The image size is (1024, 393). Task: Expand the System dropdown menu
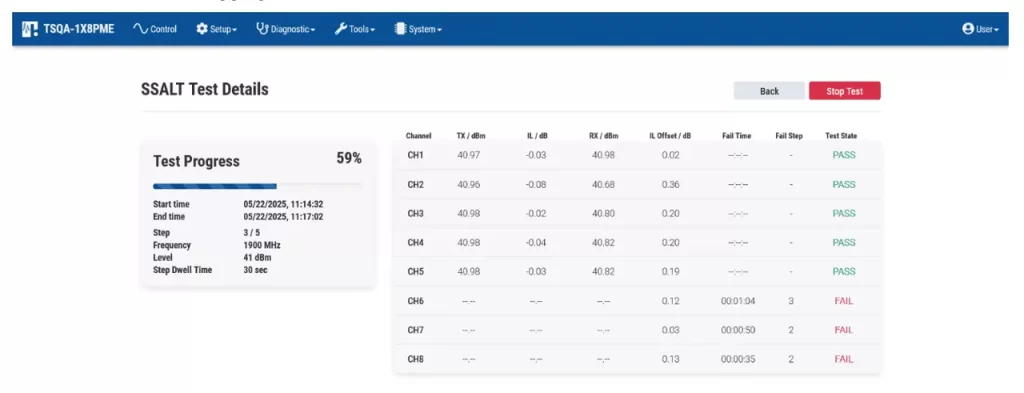419,29
